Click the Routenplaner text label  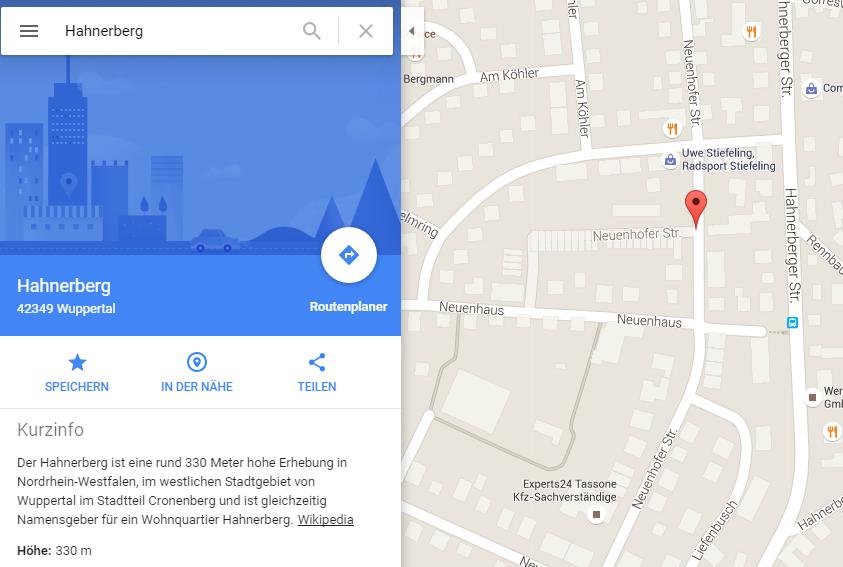coord(348,307)
